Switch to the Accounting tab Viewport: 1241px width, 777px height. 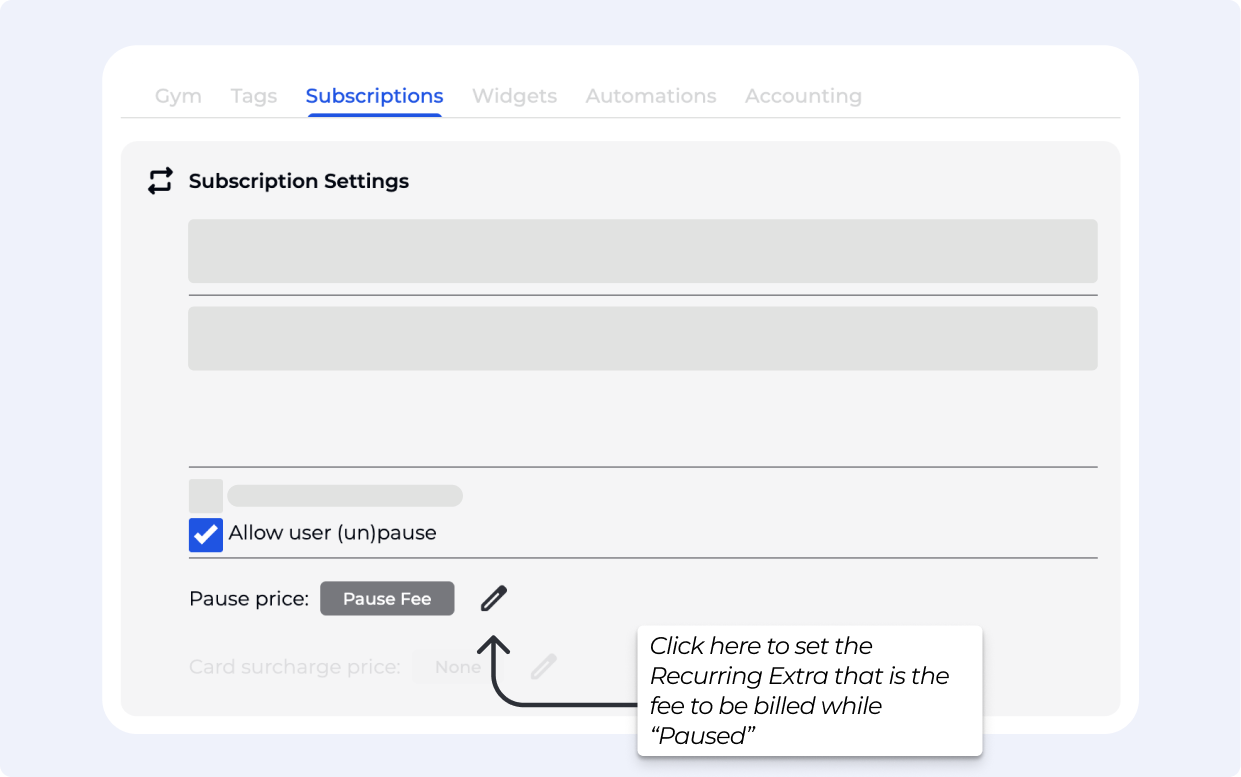tap(803, 96)
